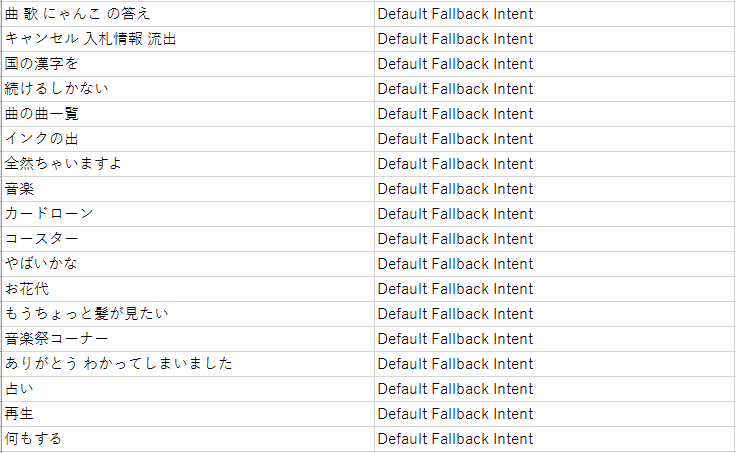Select the cell containing 曲 歌 にゃんこ の答え
Image resolution: width=736 pixels, height=453 pixels.
click(188, 14)
